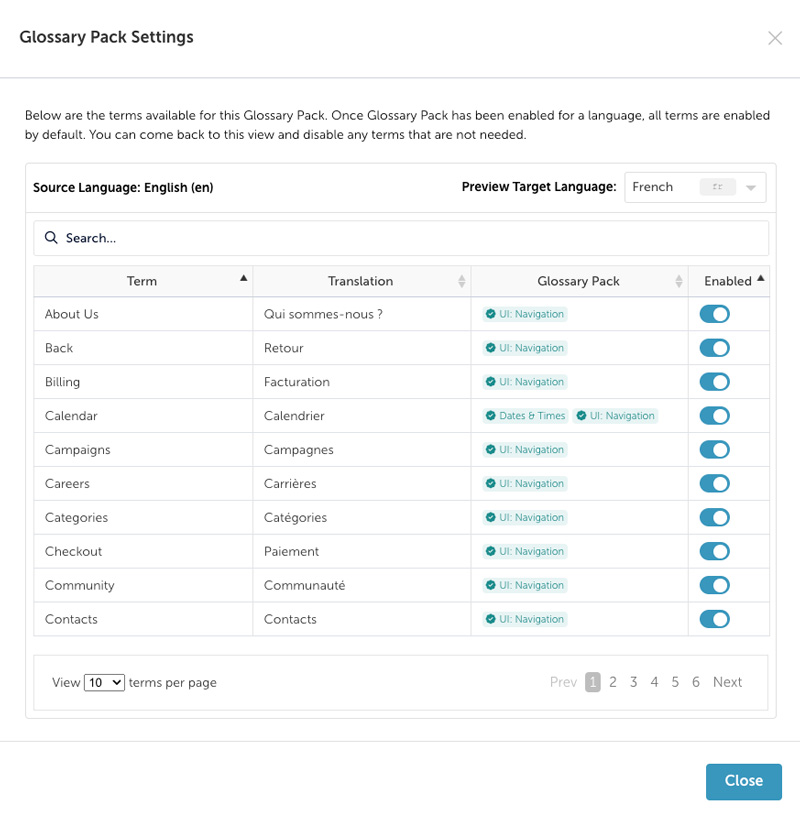Turn off the Contacts term toggle
800x821 pixels.
pos(714,619)
